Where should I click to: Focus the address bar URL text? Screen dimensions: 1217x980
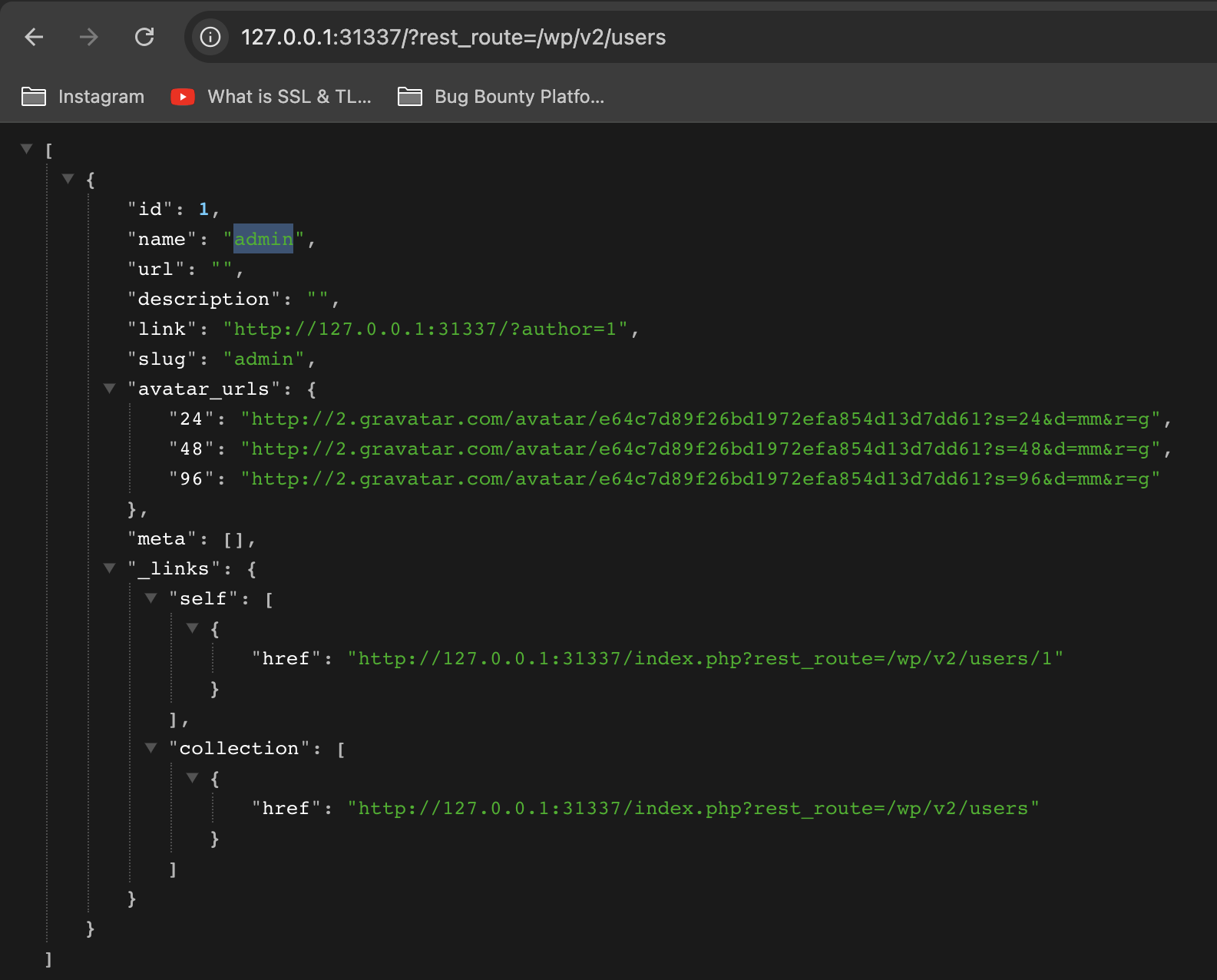pos(453,37)
